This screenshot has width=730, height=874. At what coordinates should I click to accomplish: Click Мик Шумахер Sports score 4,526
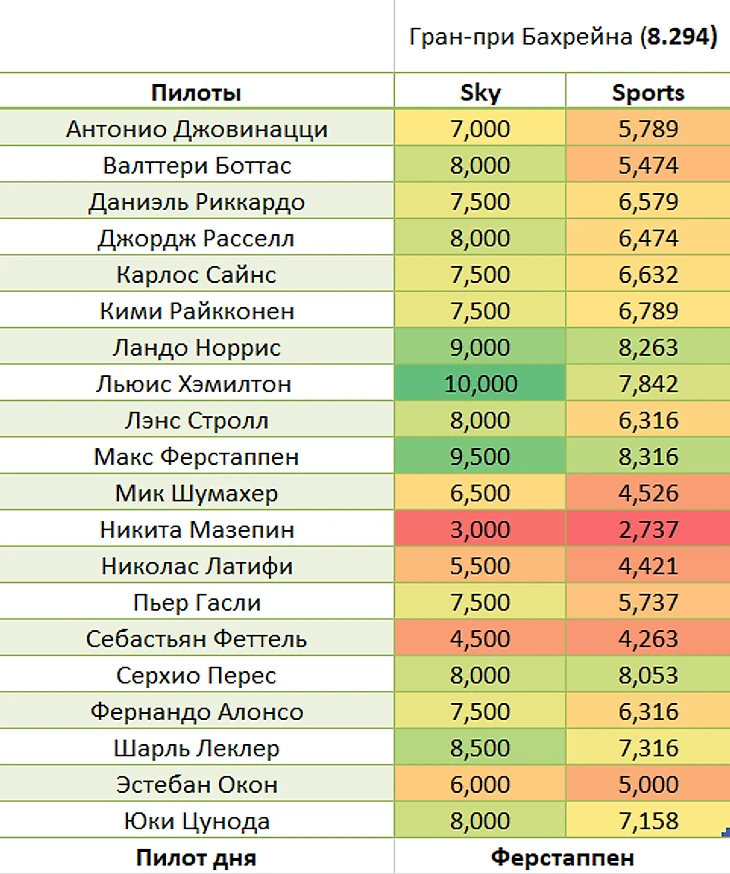(x=648, y=493)
